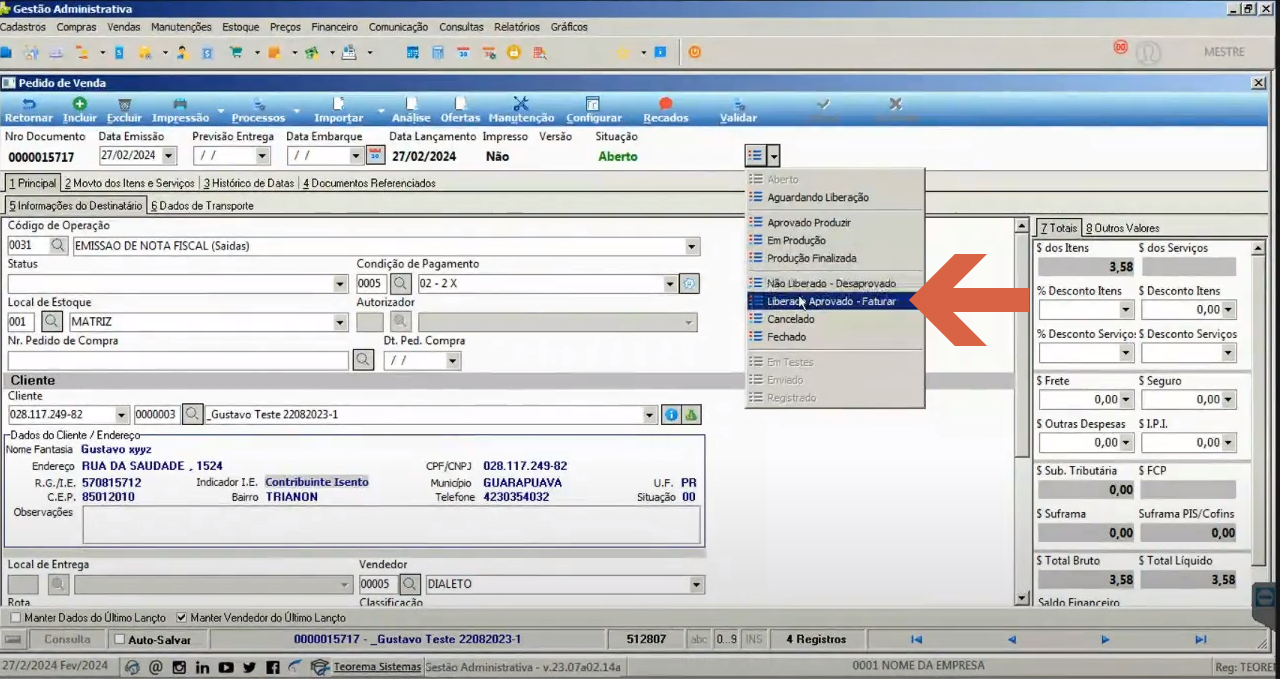The width and height of the screenshot is (1280, 679).
Task: Click the blue client info icon
Action: 672,415
